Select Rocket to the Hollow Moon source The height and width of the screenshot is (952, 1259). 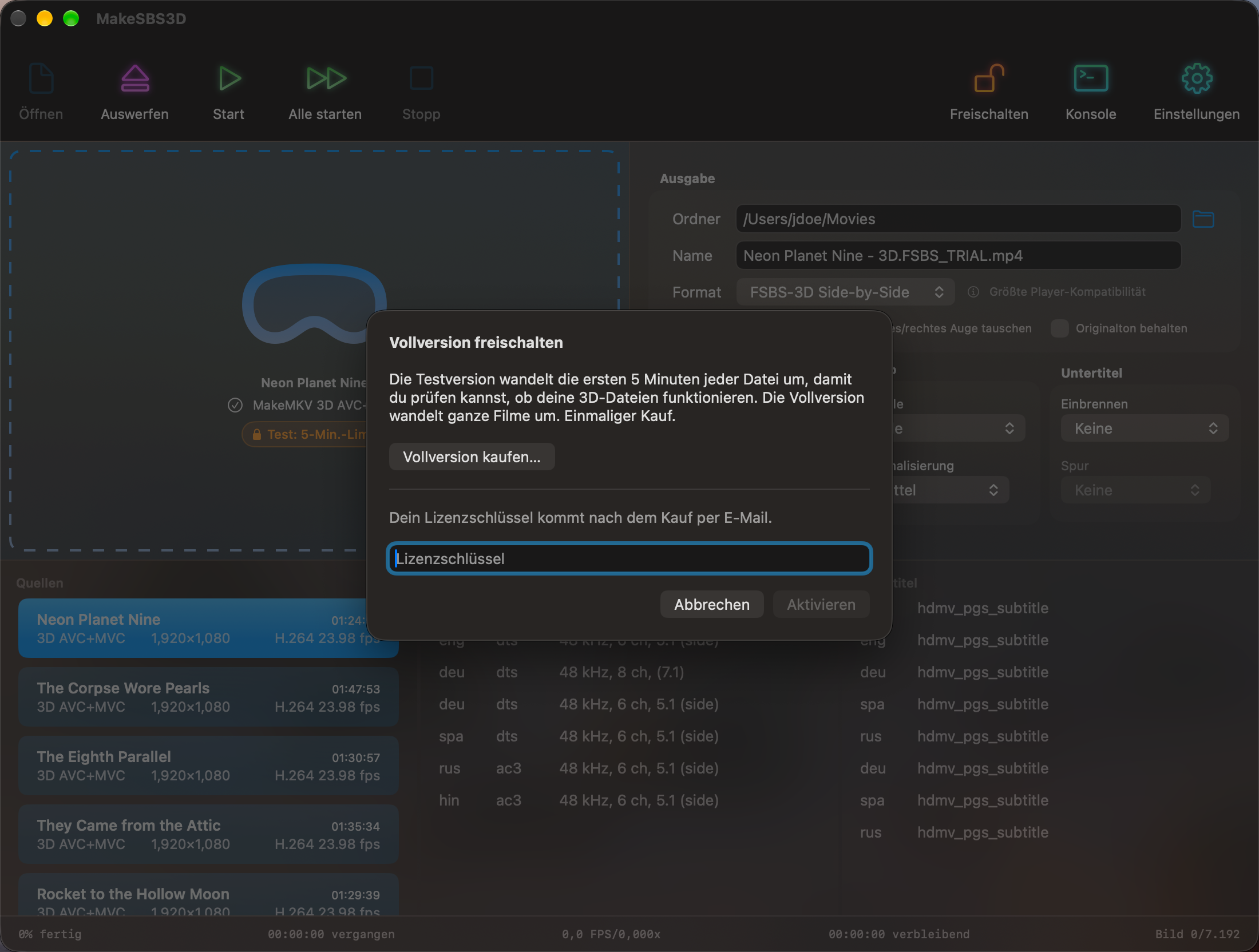point(208,895)
